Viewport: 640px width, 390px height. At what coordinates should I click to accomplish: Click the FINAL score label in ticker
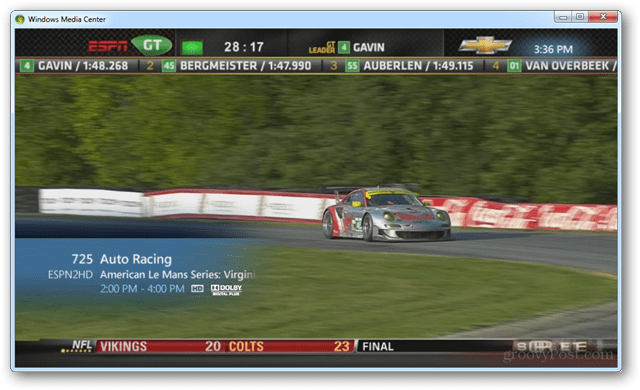point(378,346)
